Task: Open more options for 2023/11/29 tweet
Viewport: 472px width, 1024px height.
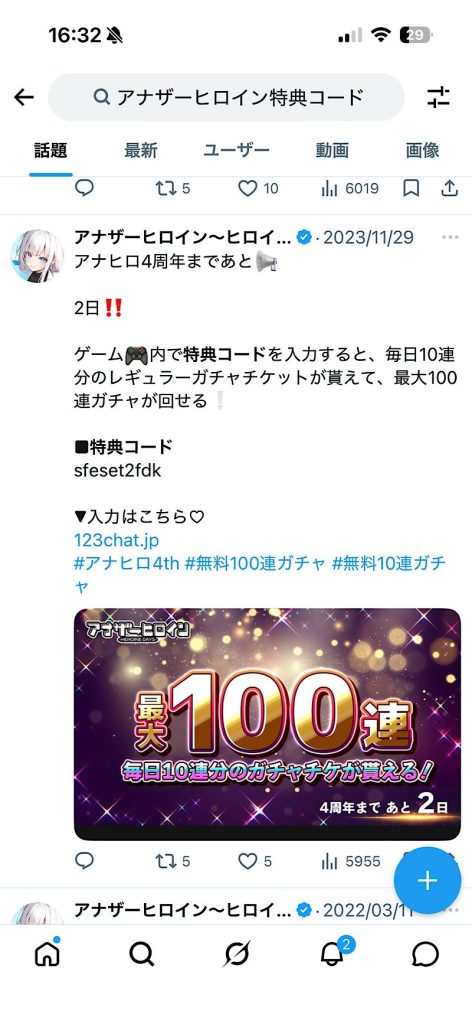Action: pyautogui.click(x=450, y=237)
